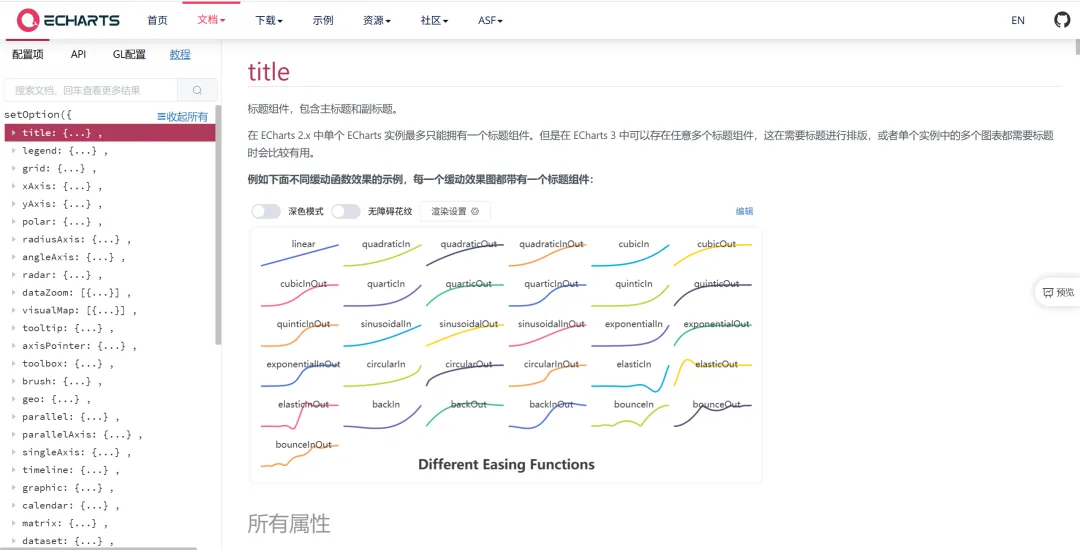Click the 编辑 edit link
This screenshot has height=550, width=1080.
coord(744,211)
